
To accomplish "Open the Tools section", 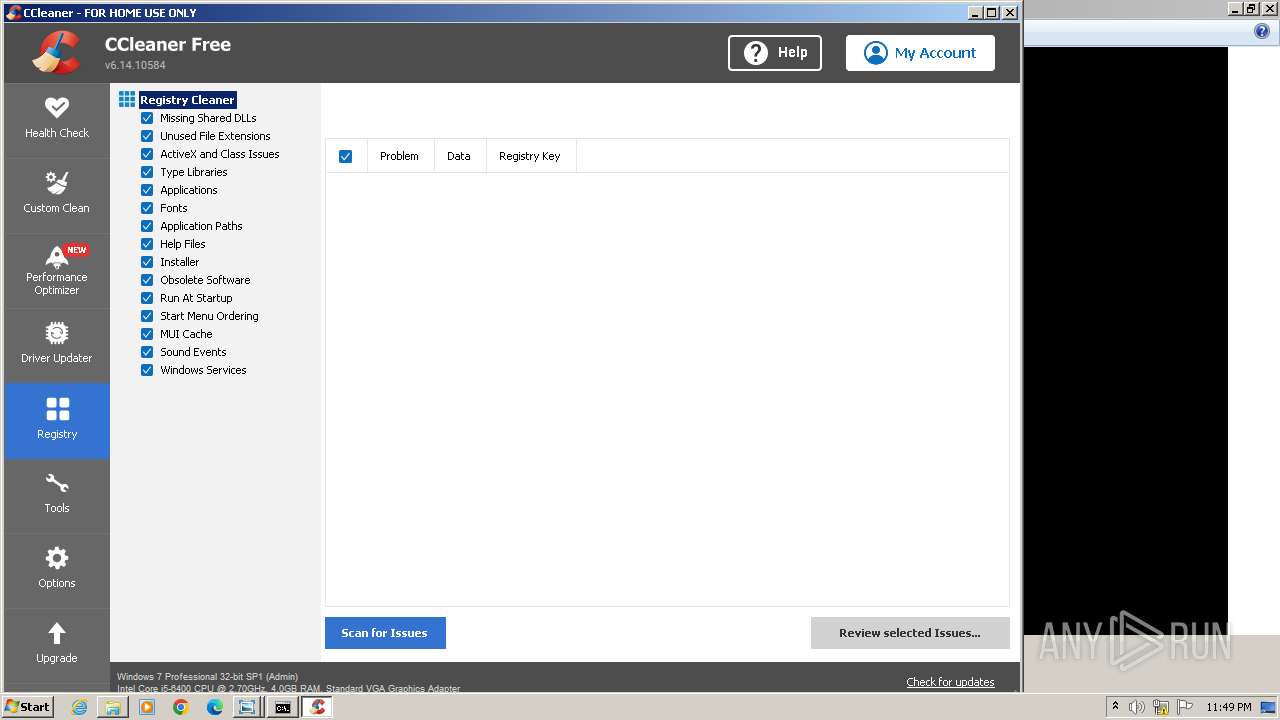I will tap(57, 495).
